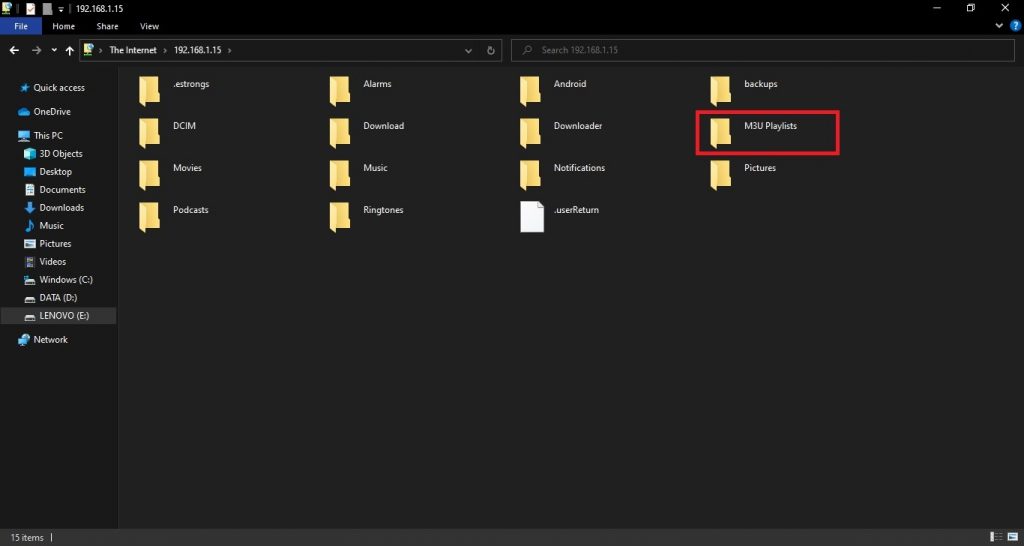
Task: Open Documents in navigation pane
Action: pos(62,189)
